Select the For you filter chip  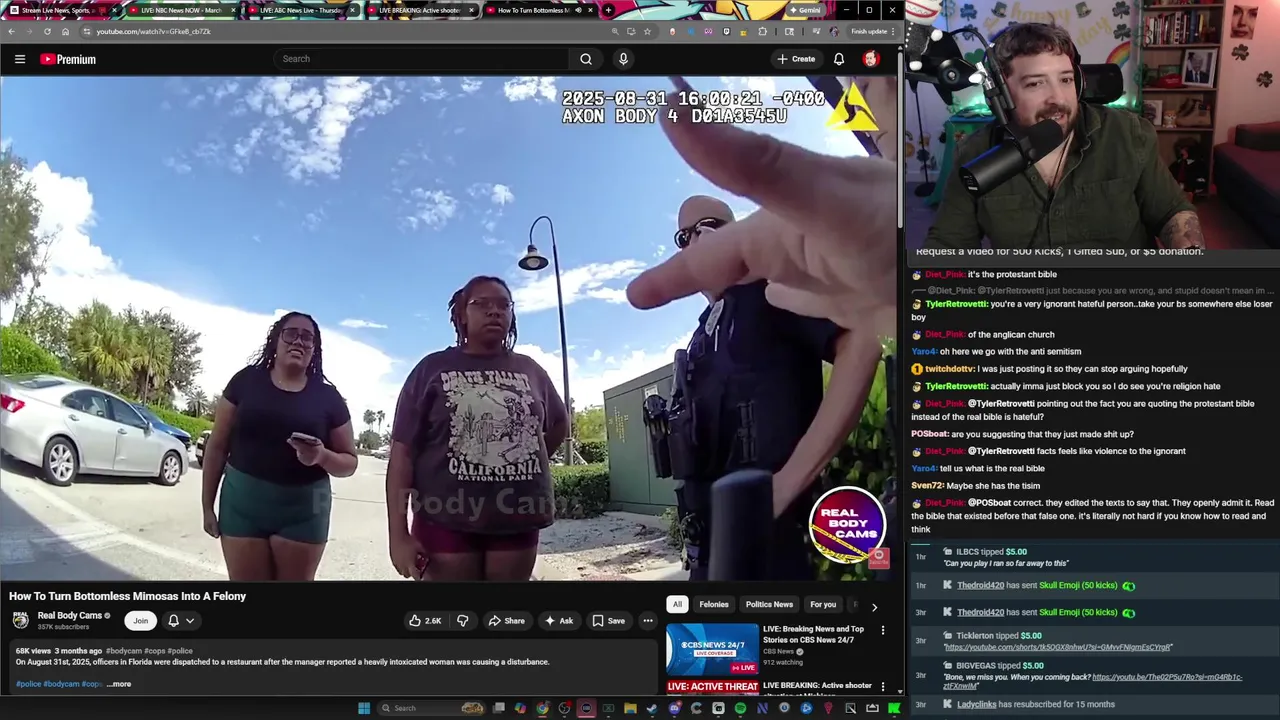pos(823,604)
